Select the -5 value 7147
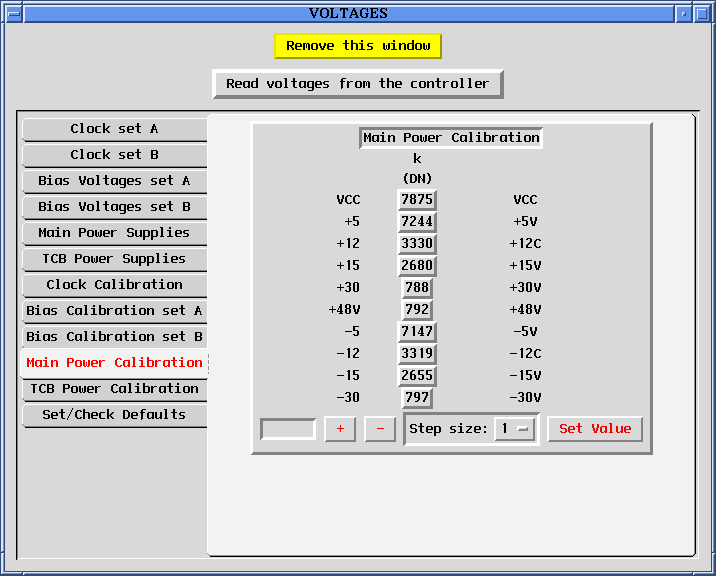This screenshot has width=716, height=576. [x=417, y=331]
